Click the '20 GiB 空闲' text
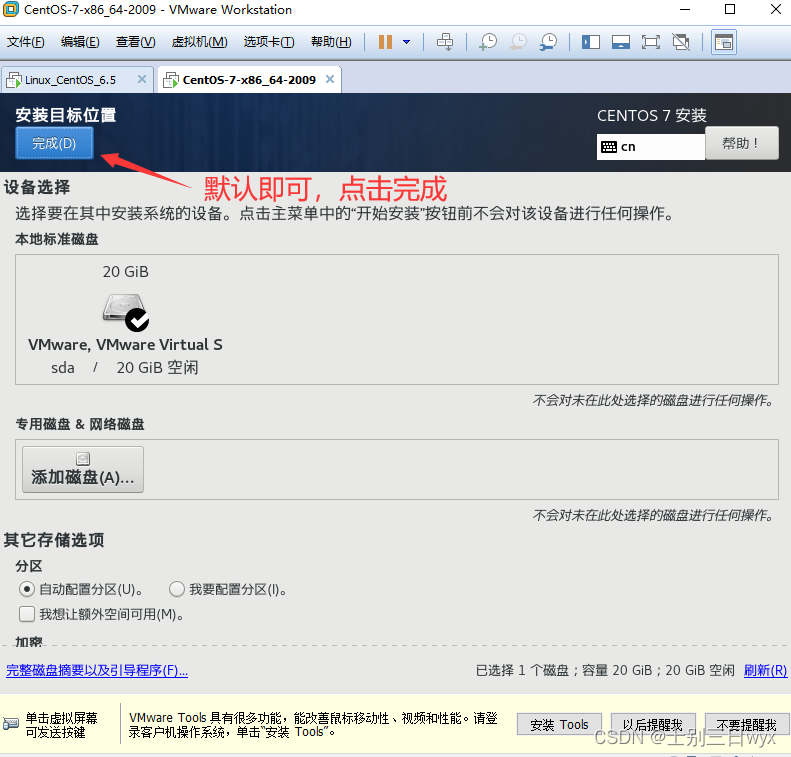Screen dimensions: 791x757 157,368
